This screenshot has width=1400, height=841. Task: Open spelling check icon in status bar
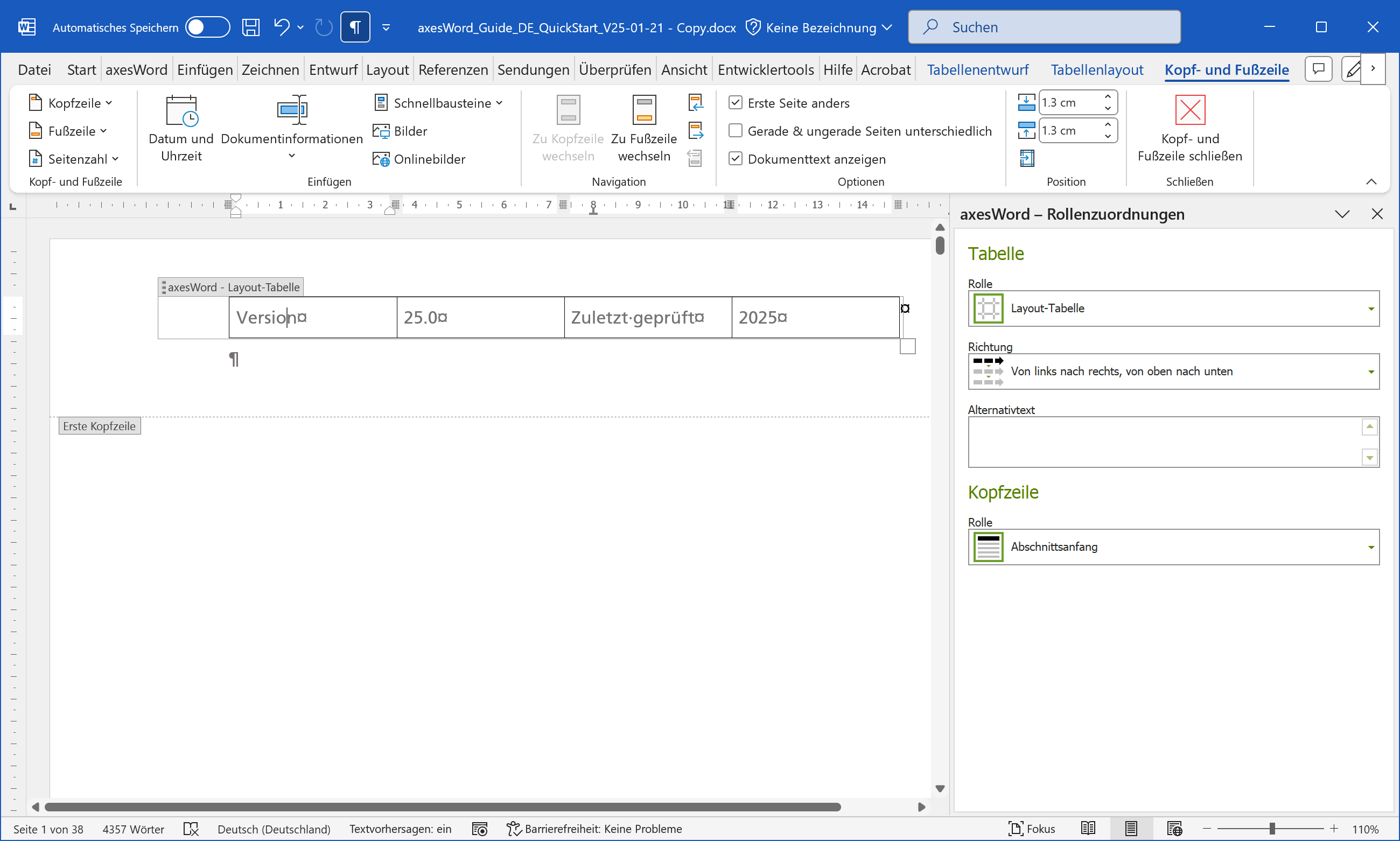coord(191,829)
